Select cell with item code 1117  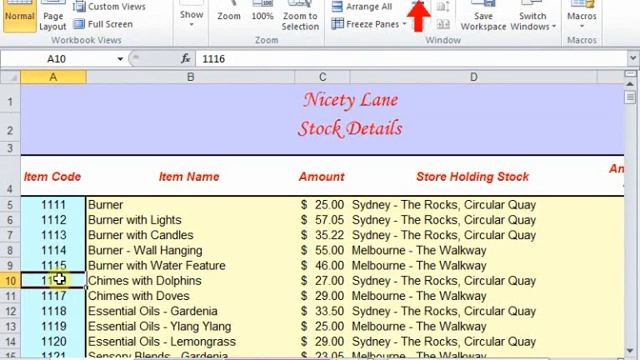coord(53,296)
